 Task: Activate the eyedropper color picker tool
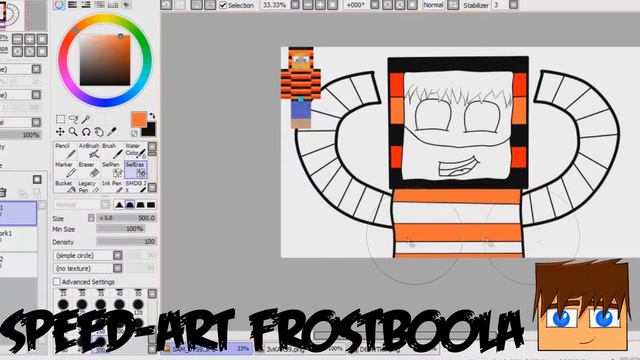112,132
